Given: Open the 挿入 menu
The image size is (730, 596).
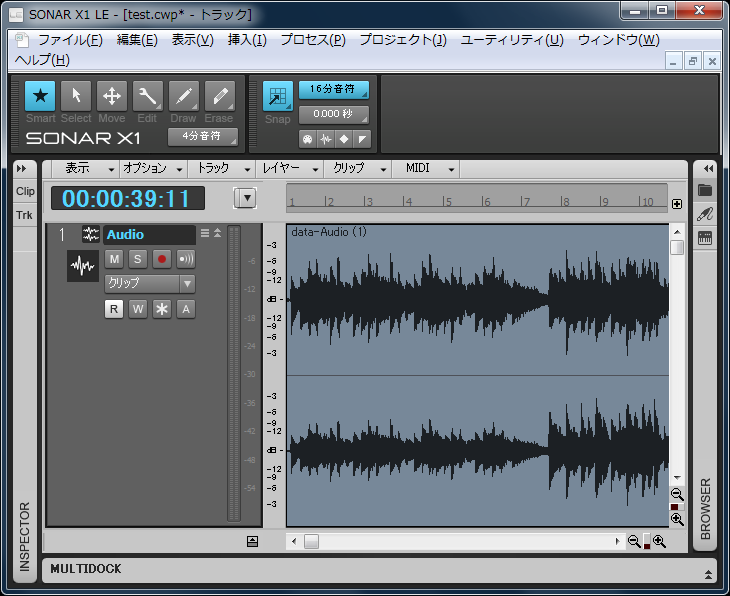Looking at the screenshot, I should click(x=247, y=40).
